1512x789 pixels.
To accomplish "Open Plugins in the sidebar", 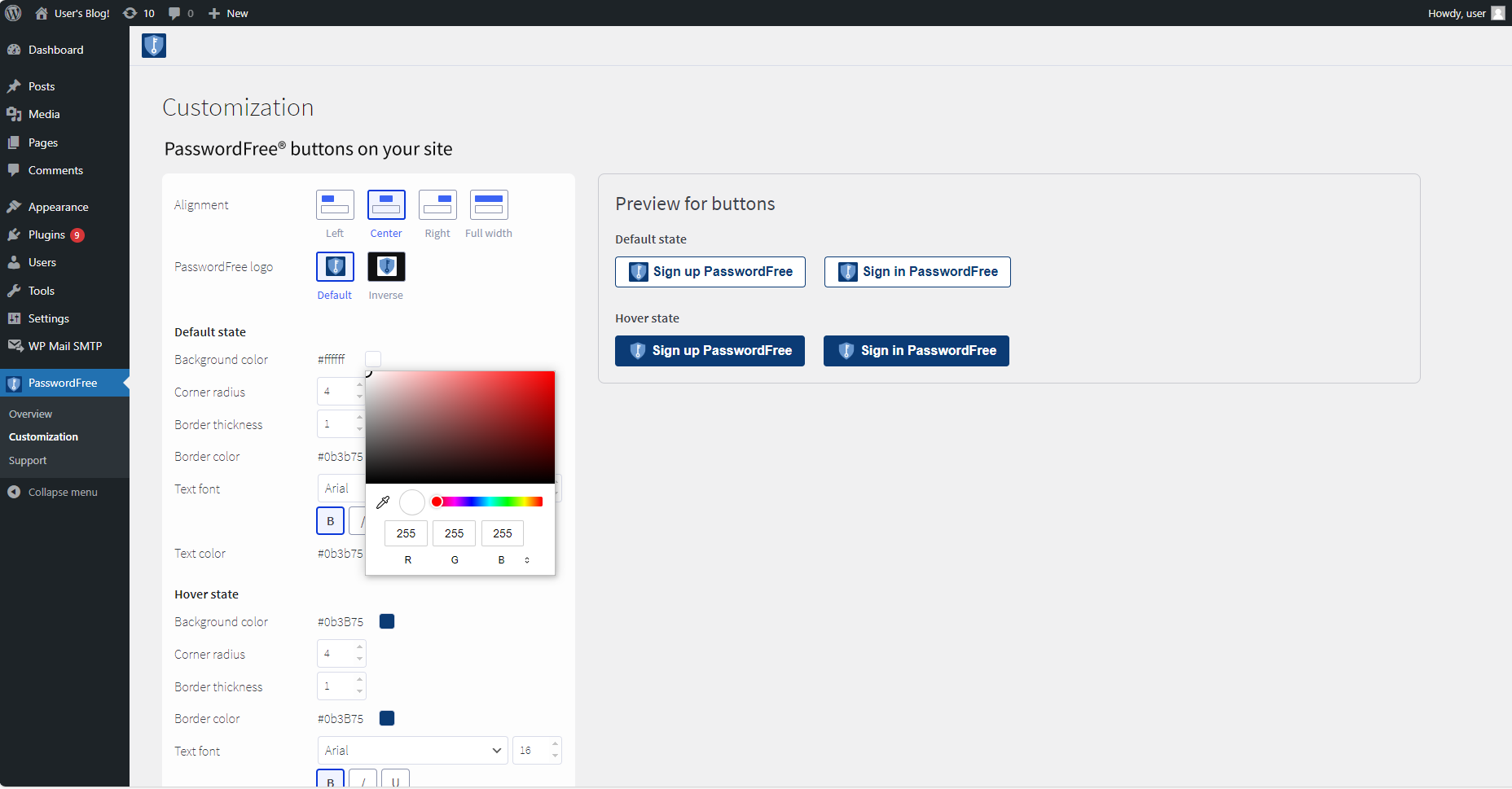I will pos(64,235).
